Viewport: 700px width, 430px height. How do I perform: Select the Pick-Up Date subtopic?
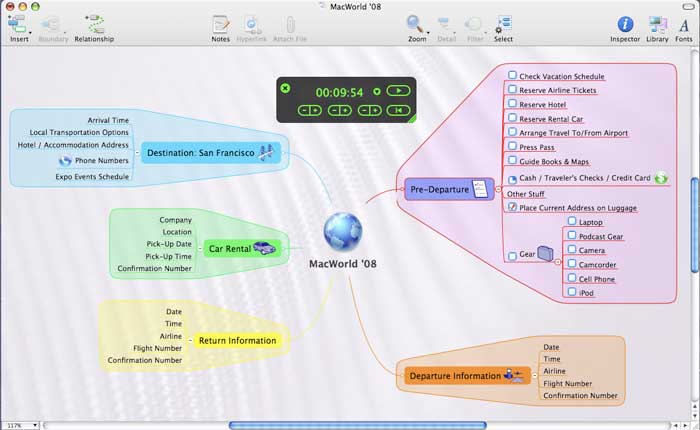coord(169,244)
